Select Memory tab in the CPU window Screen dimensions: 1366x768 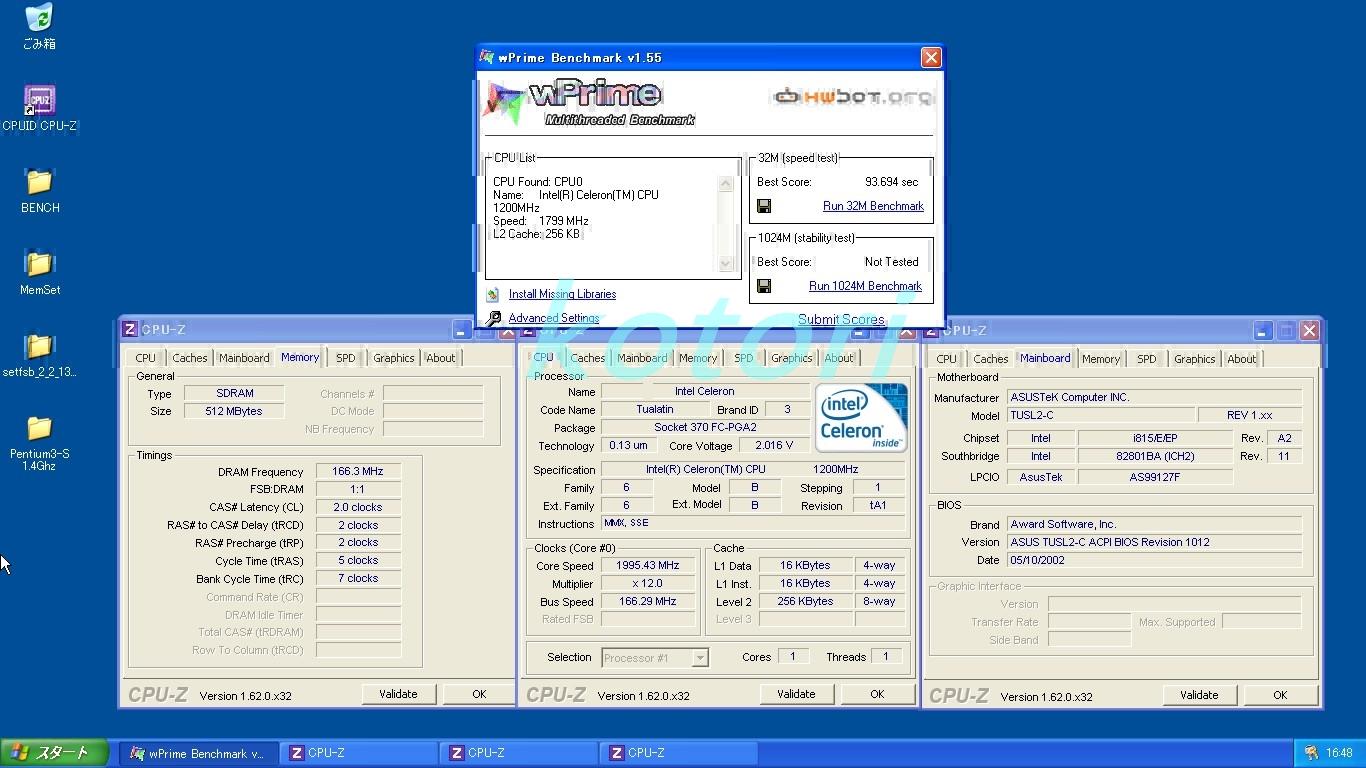698,358
